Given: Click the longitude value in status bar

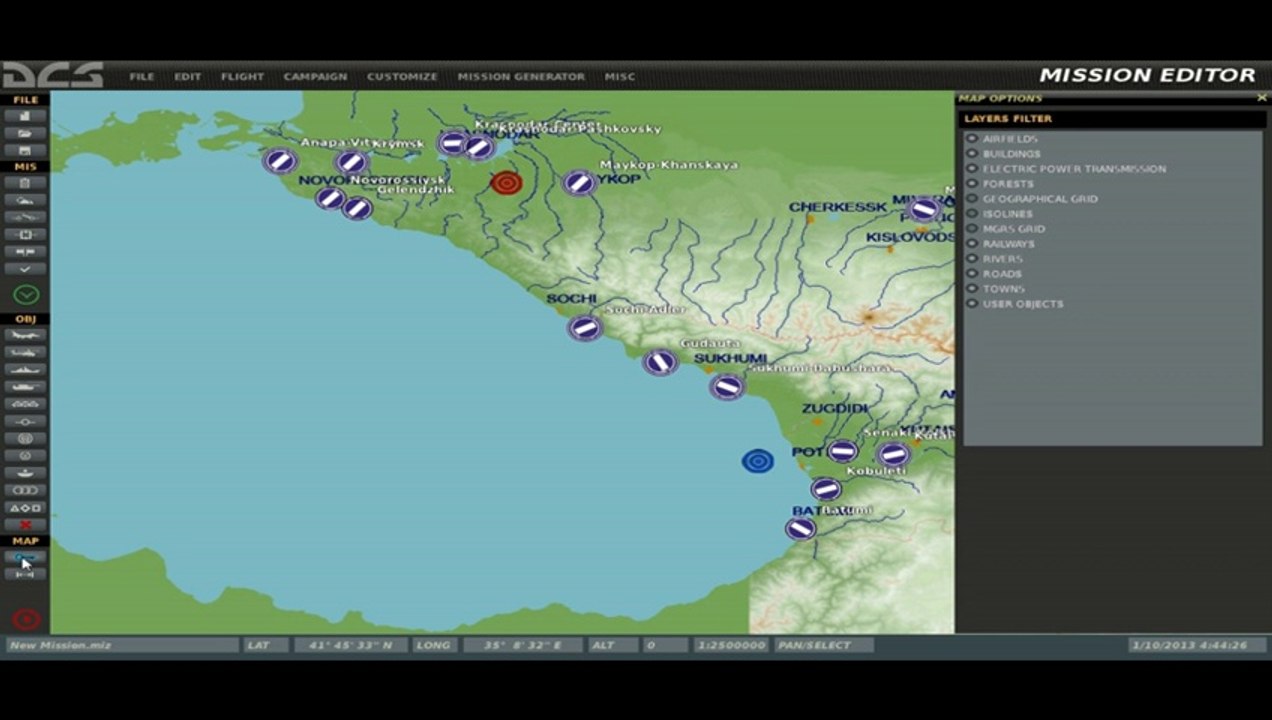Looking at the screenshot, I should [x=523, y=645].
